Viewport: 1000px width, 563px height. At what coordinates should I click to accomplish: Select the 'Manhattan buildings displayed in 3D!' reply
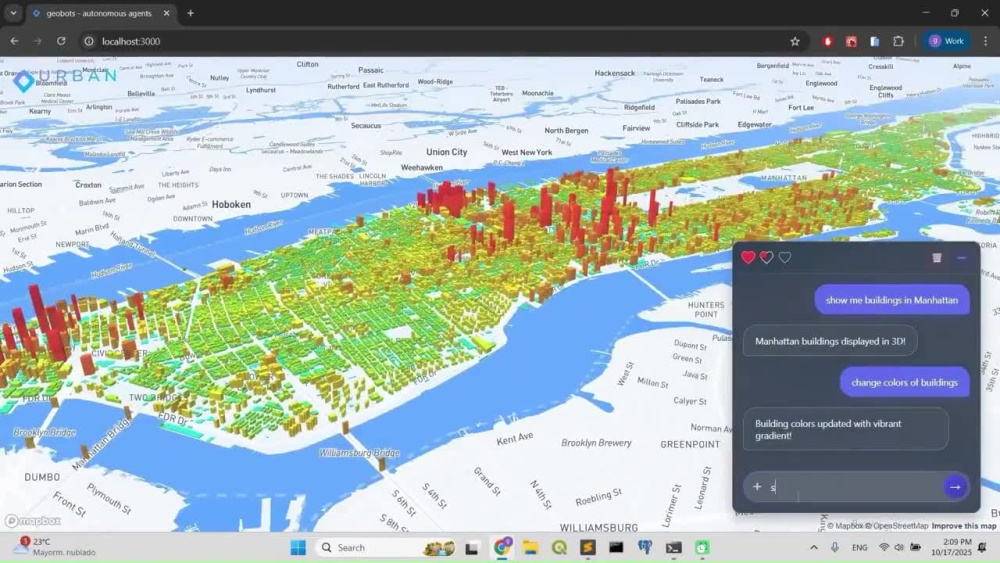point(830,341)
